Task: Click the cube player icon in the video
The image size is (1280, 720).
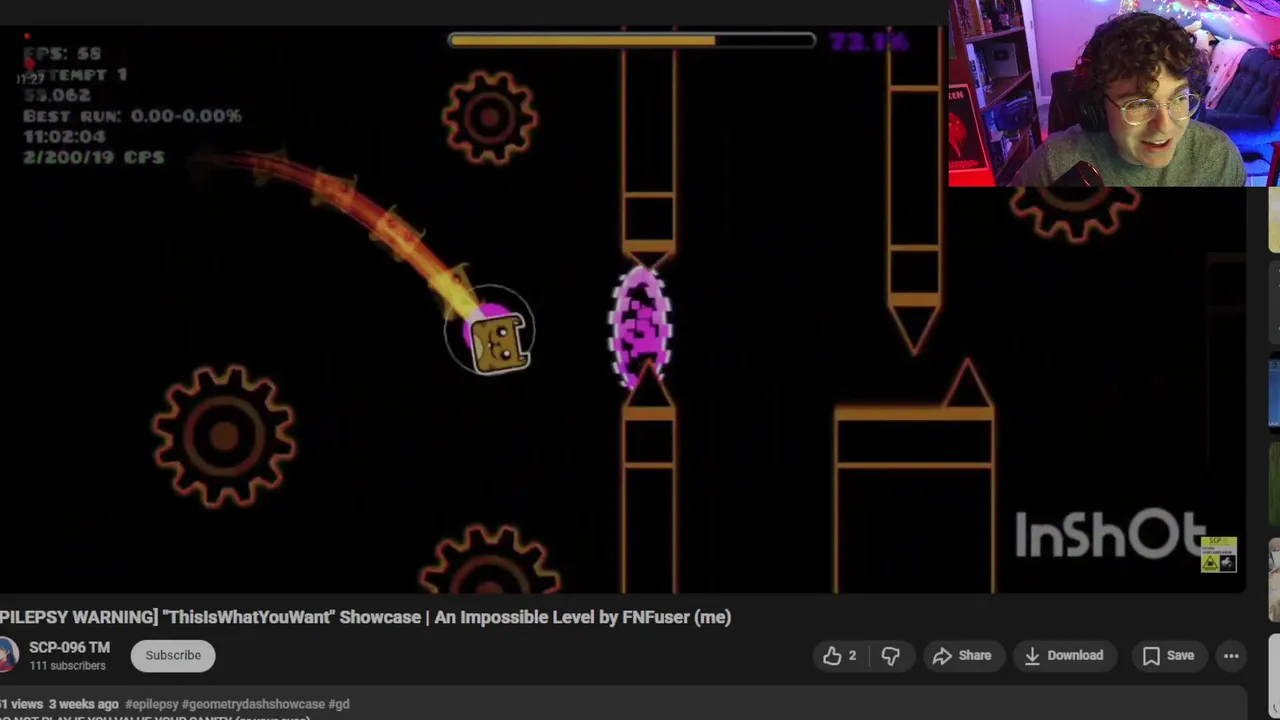Action: [498, 342]
